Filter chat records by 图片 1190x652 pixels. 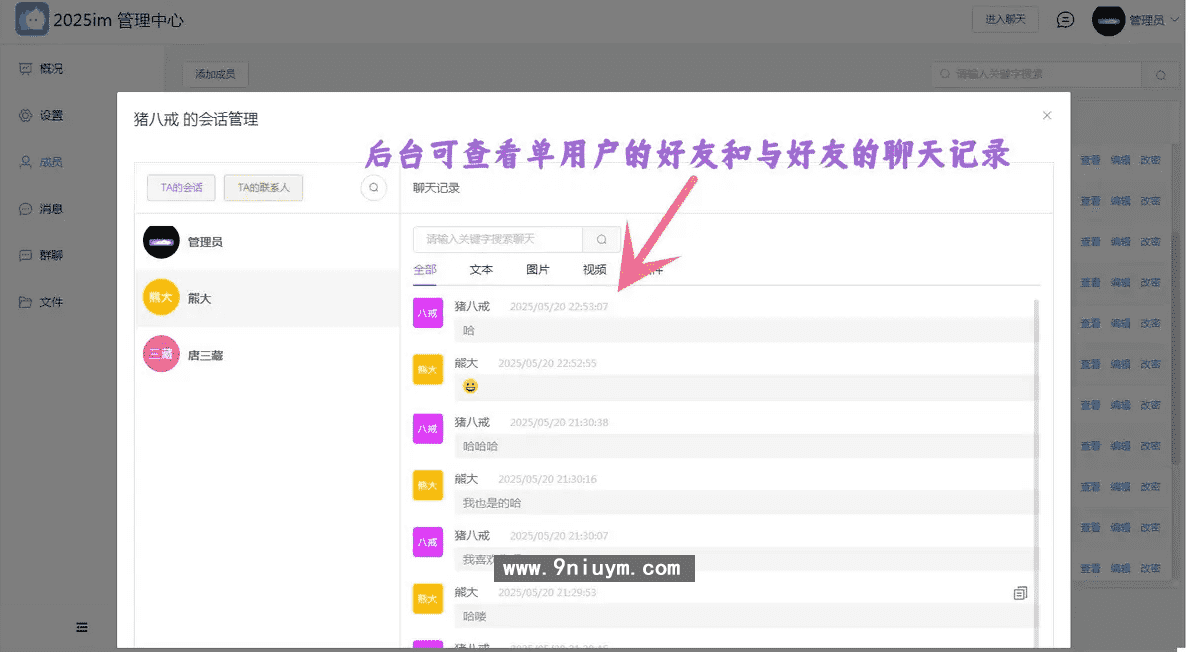coord(537,269)
